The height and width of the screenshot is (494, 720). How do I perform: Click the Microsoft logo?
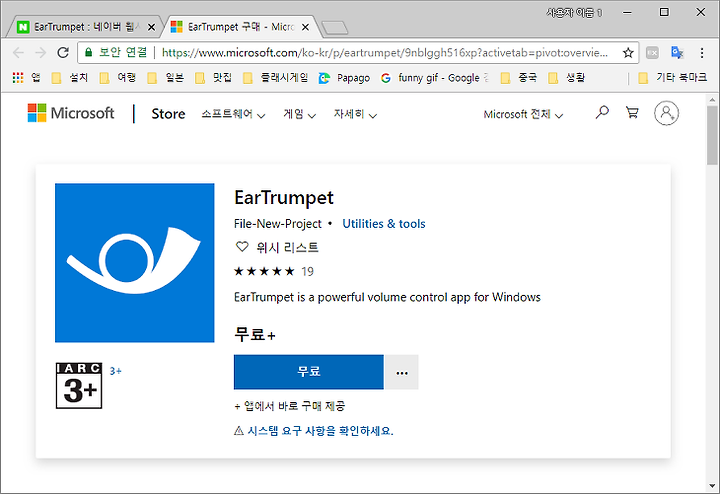tap(71, 113)
